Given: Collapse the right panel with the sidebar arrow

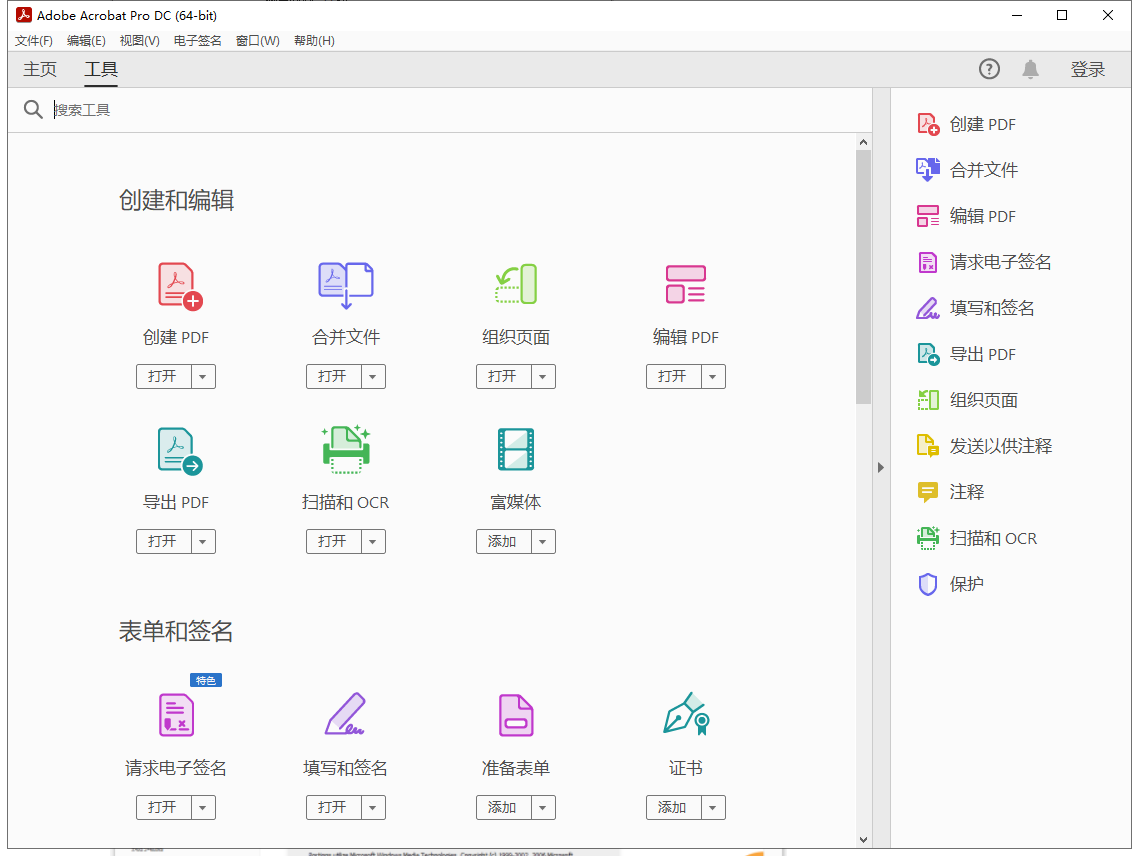Looking at the screenshot, I should 880,466.
